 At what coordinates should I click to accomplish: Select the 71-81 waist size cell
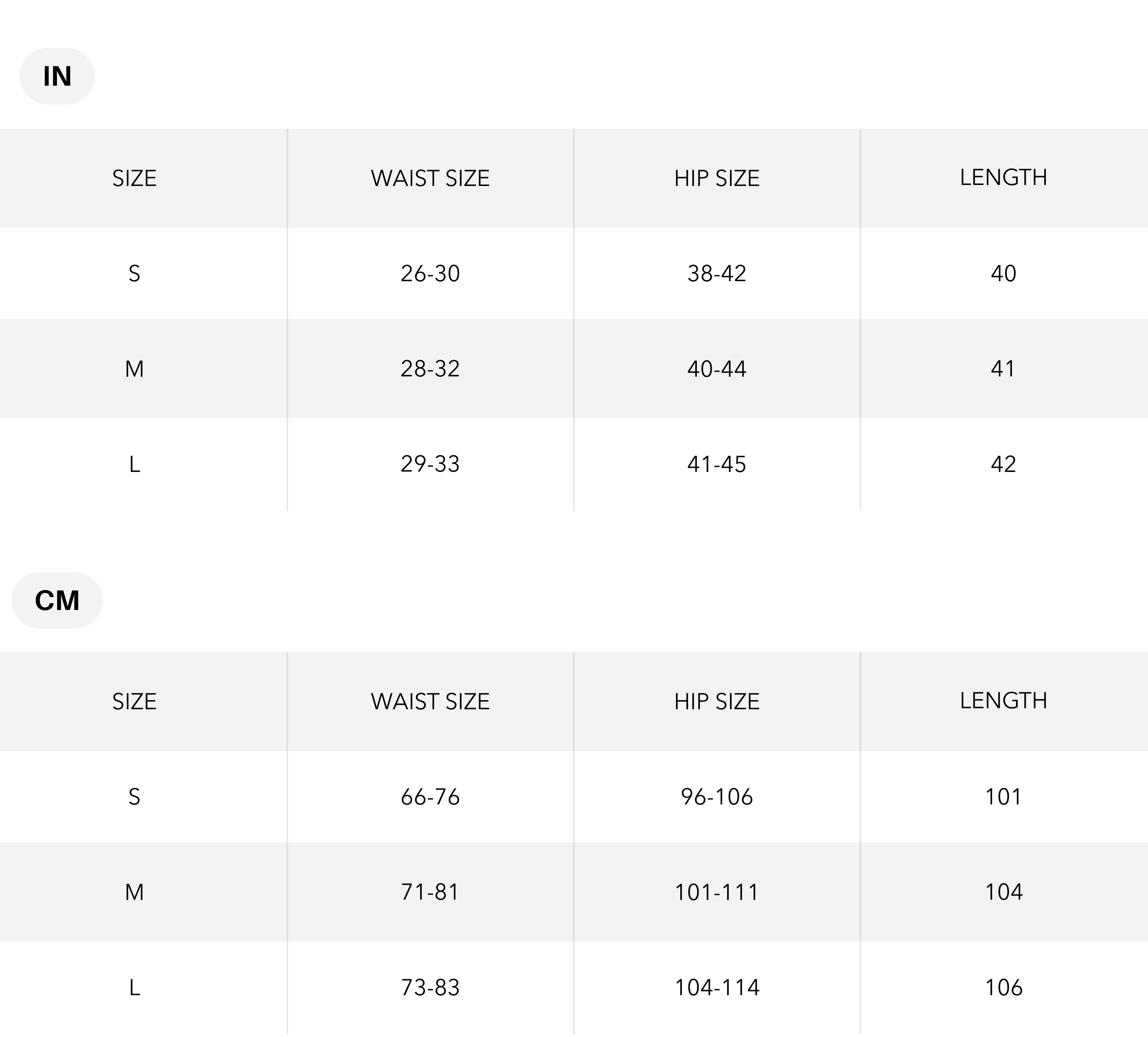(430, 892)
